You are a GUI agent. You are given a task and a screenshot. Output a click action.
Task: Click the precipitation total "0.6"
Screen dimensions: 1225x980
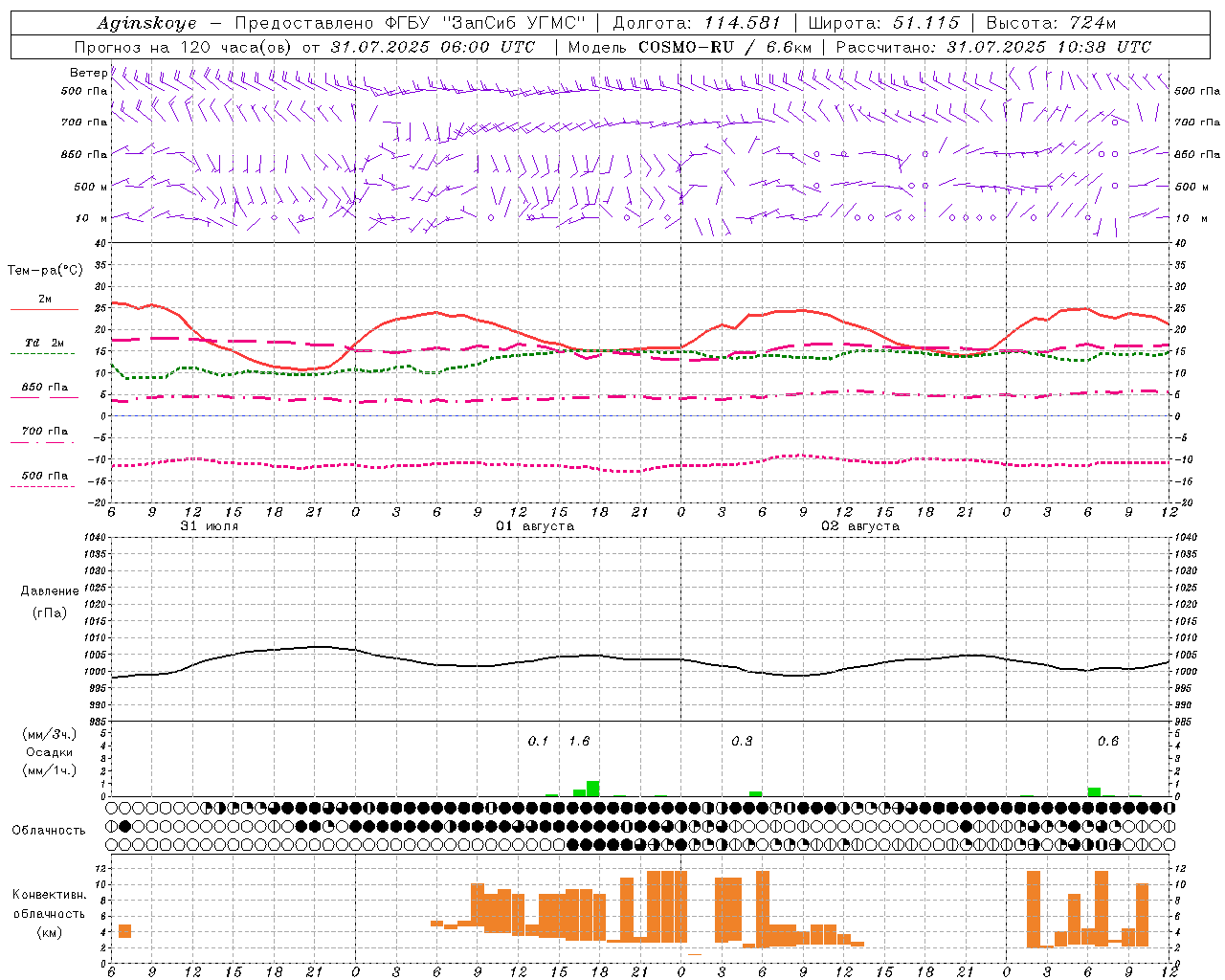point(1108,741)
